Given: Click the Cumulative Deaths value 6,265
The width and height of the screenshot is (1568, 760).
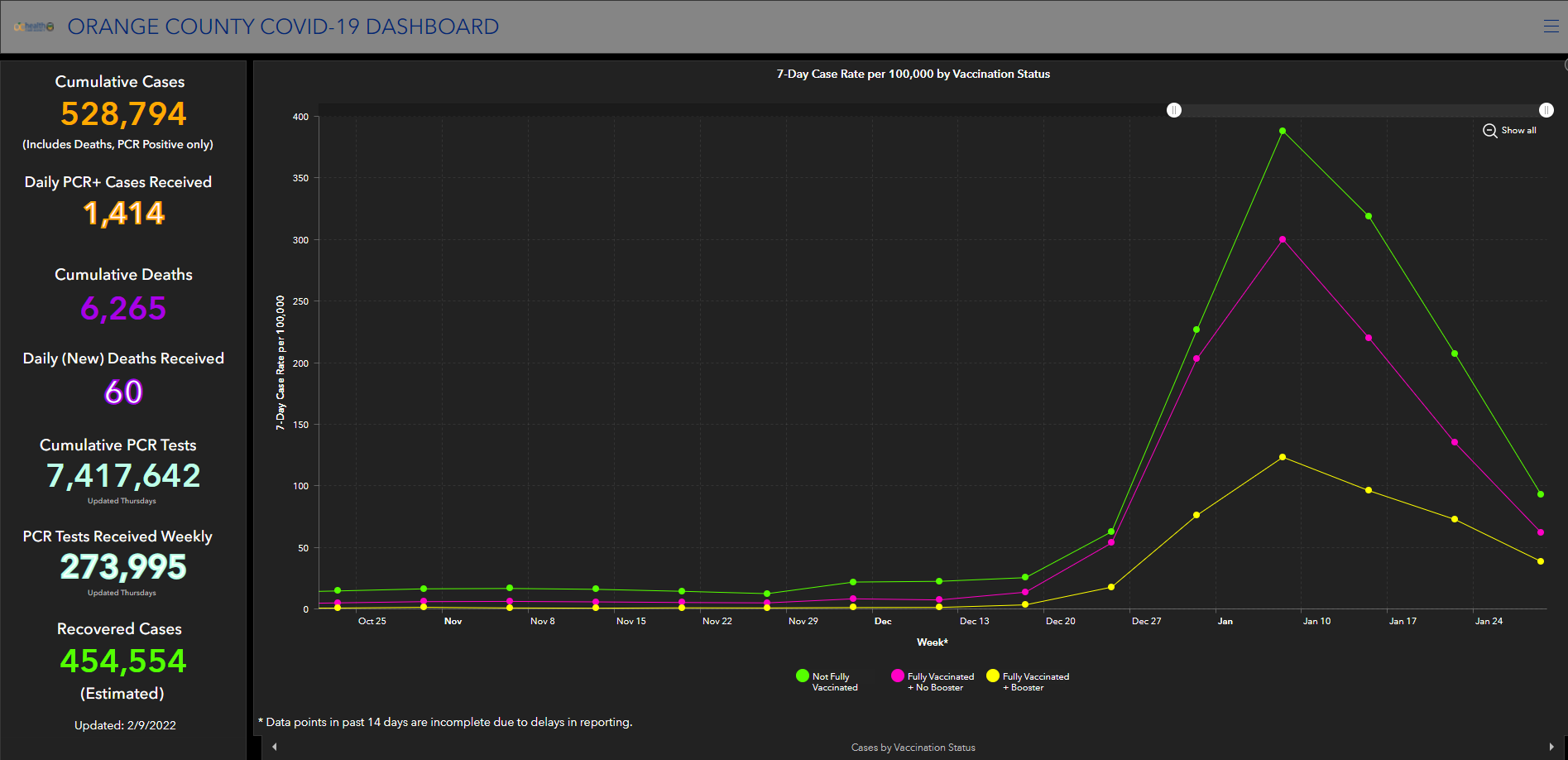Looking at the screenshot, I should click(123, 308).
